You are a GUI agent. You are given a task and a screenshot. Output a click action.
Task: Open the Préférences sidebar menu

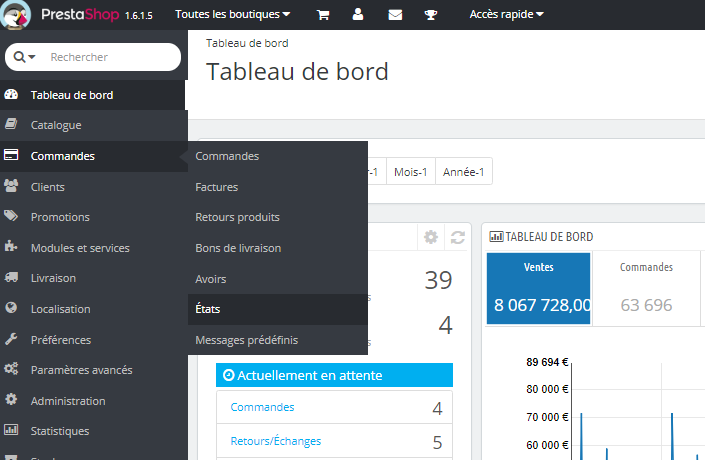pos(94,340)
